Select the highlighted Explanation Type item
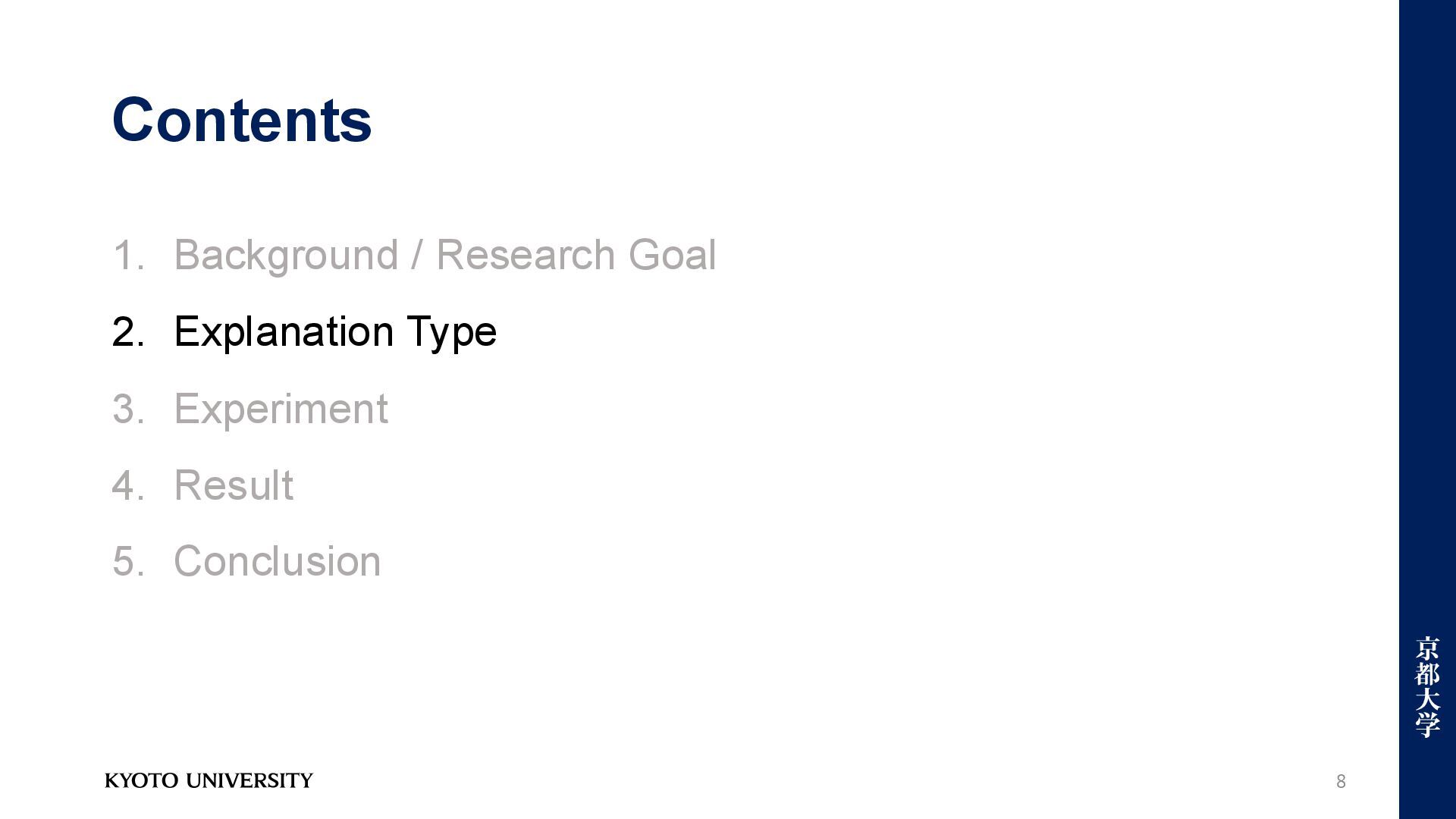Screen dimensions: 1456x819 point(335,332)
